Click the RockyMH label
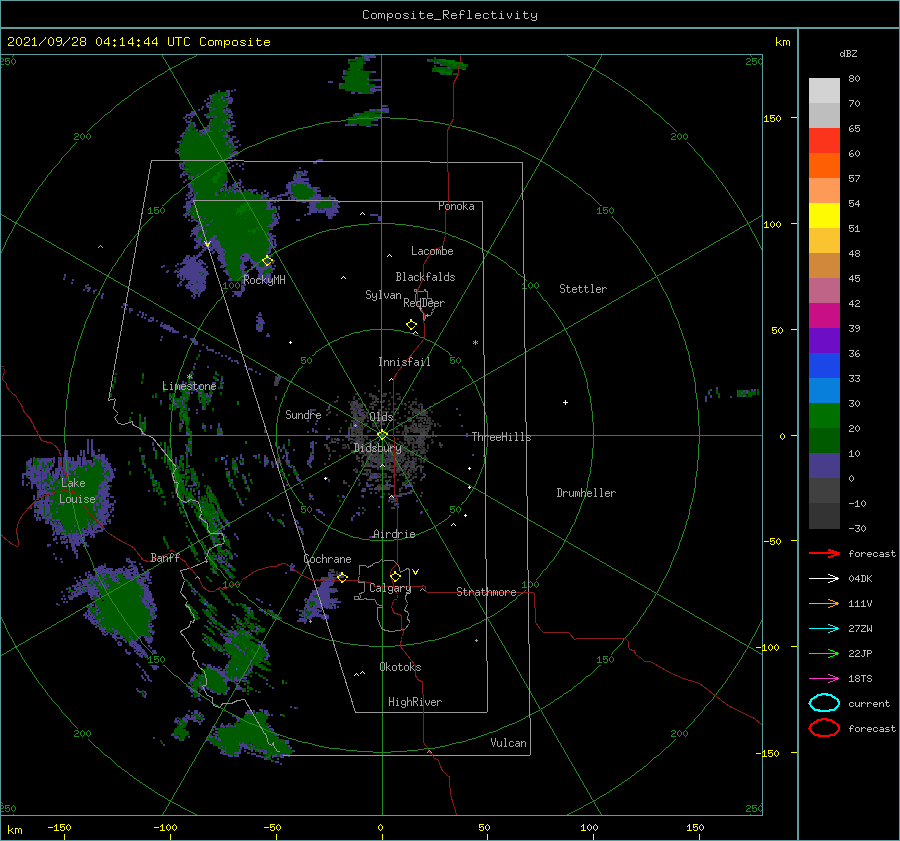 (x=264, y=280)
